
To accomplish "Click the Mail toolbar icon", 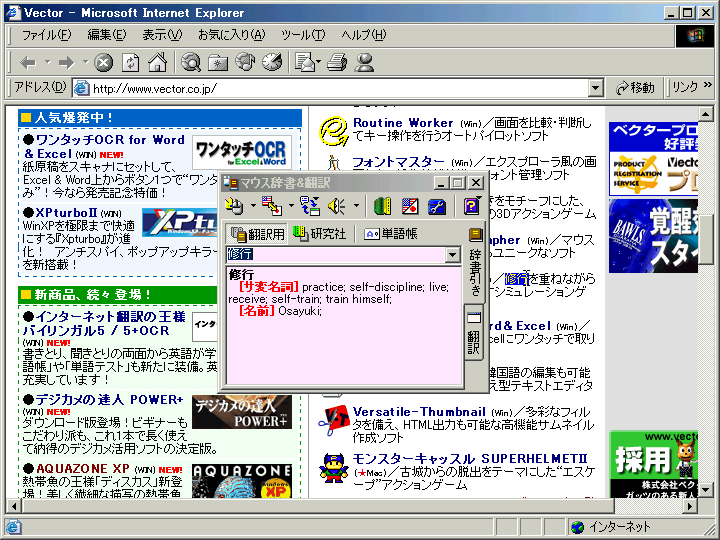I will (x=304, y=62).
